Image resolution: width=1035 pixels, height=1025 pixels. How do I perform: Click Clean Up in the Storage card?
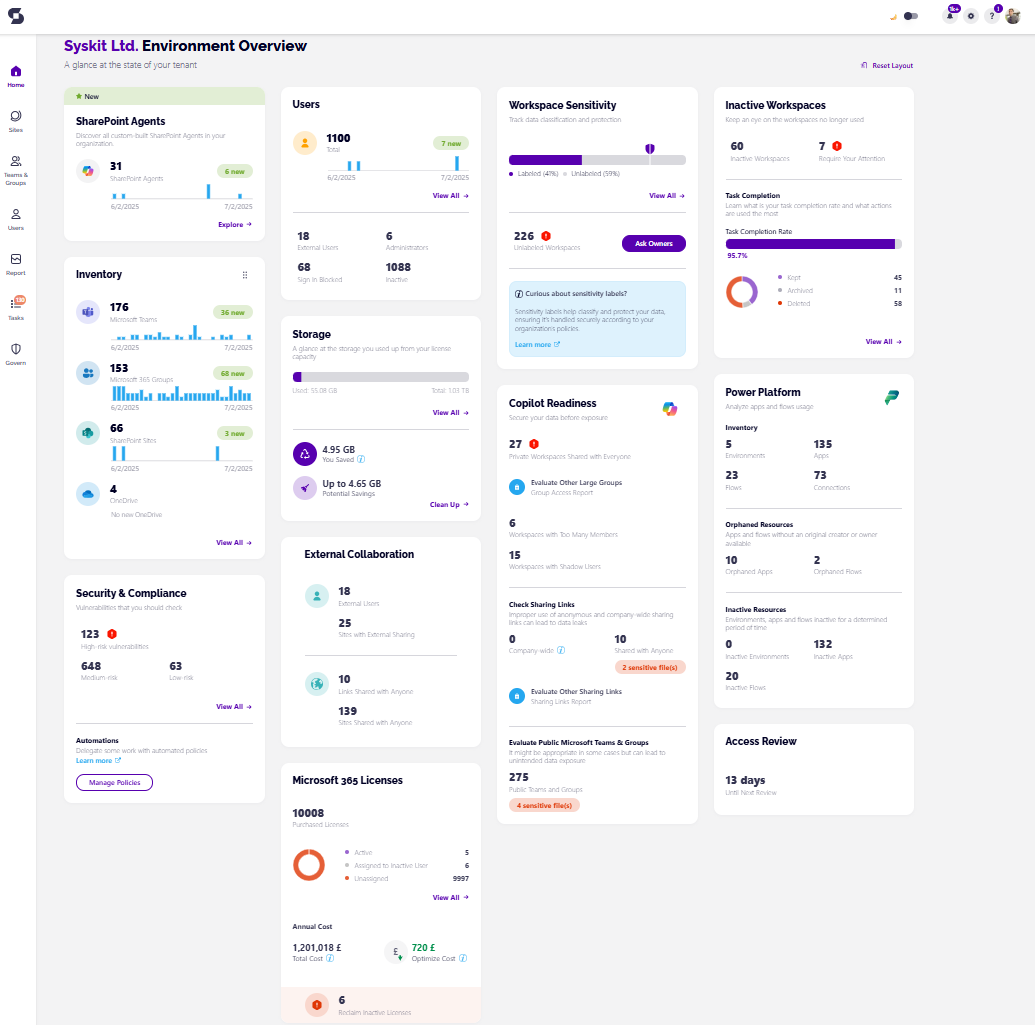pyautogui.click(x=450, y=505)
